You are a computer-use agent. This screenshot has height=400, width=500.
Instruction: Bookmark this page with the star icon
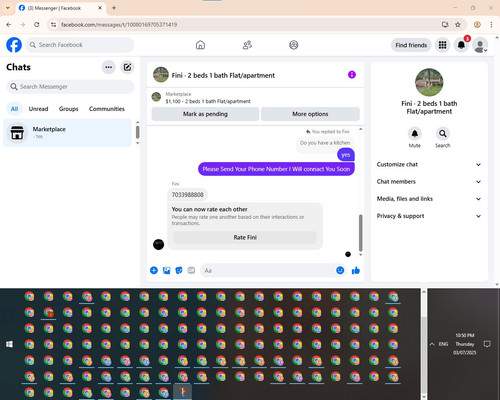tap(458, 24)
